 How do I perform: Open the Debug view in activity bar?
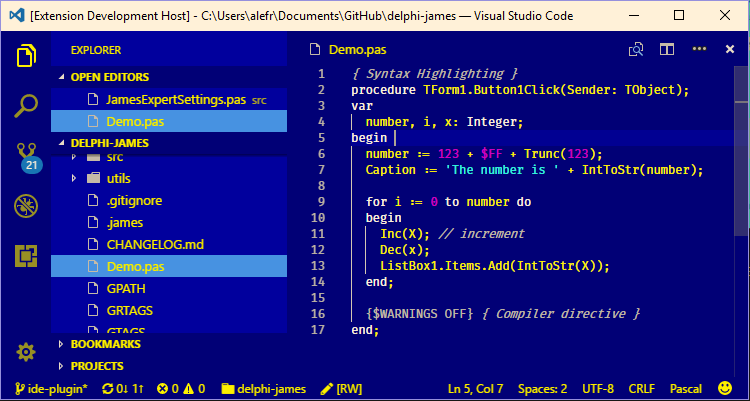pos(26,207)
